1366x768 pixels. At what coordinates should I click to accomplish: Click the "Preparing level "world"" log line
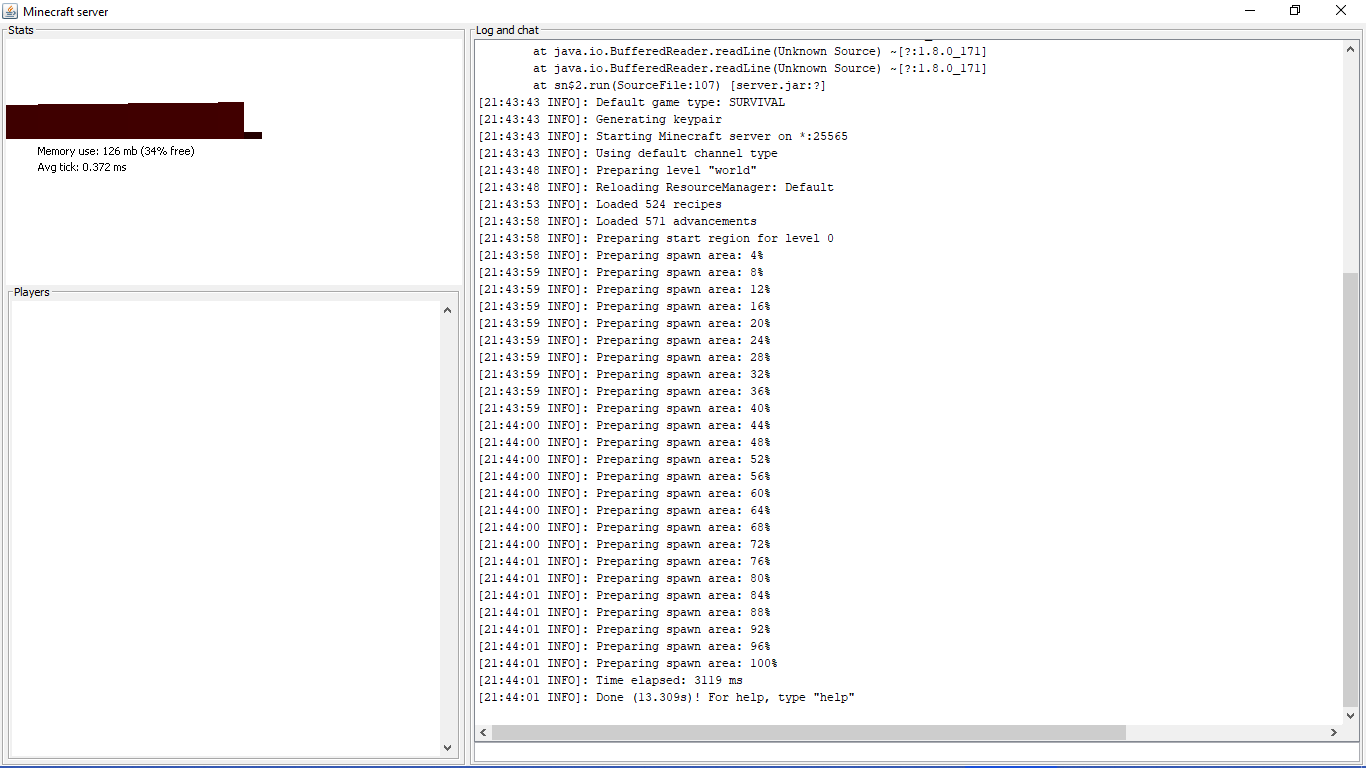click(617, 170)
